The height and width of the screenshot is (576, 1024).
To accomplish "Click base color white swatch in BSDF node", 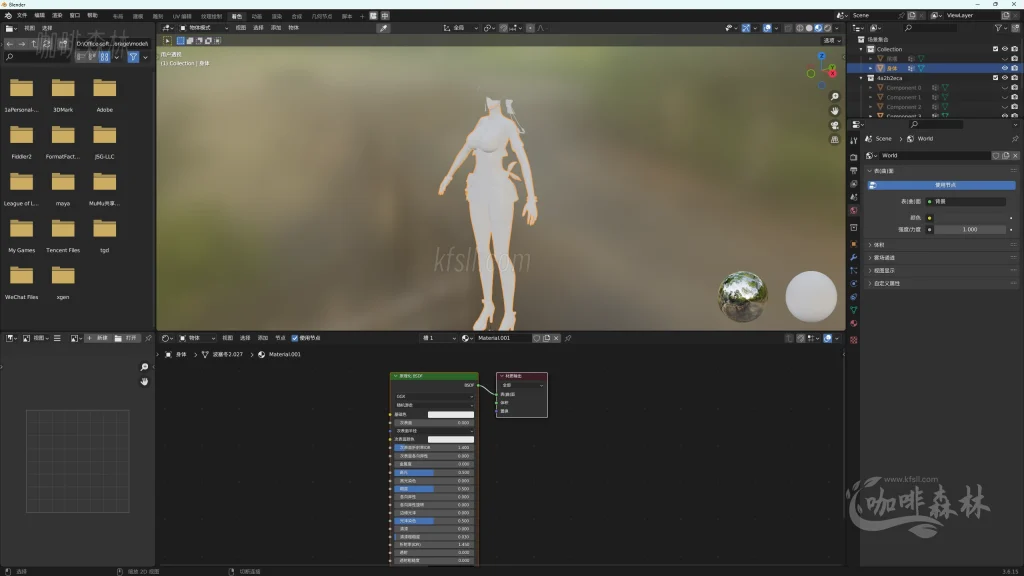I will pyautogui.click(x=451, y=414).
